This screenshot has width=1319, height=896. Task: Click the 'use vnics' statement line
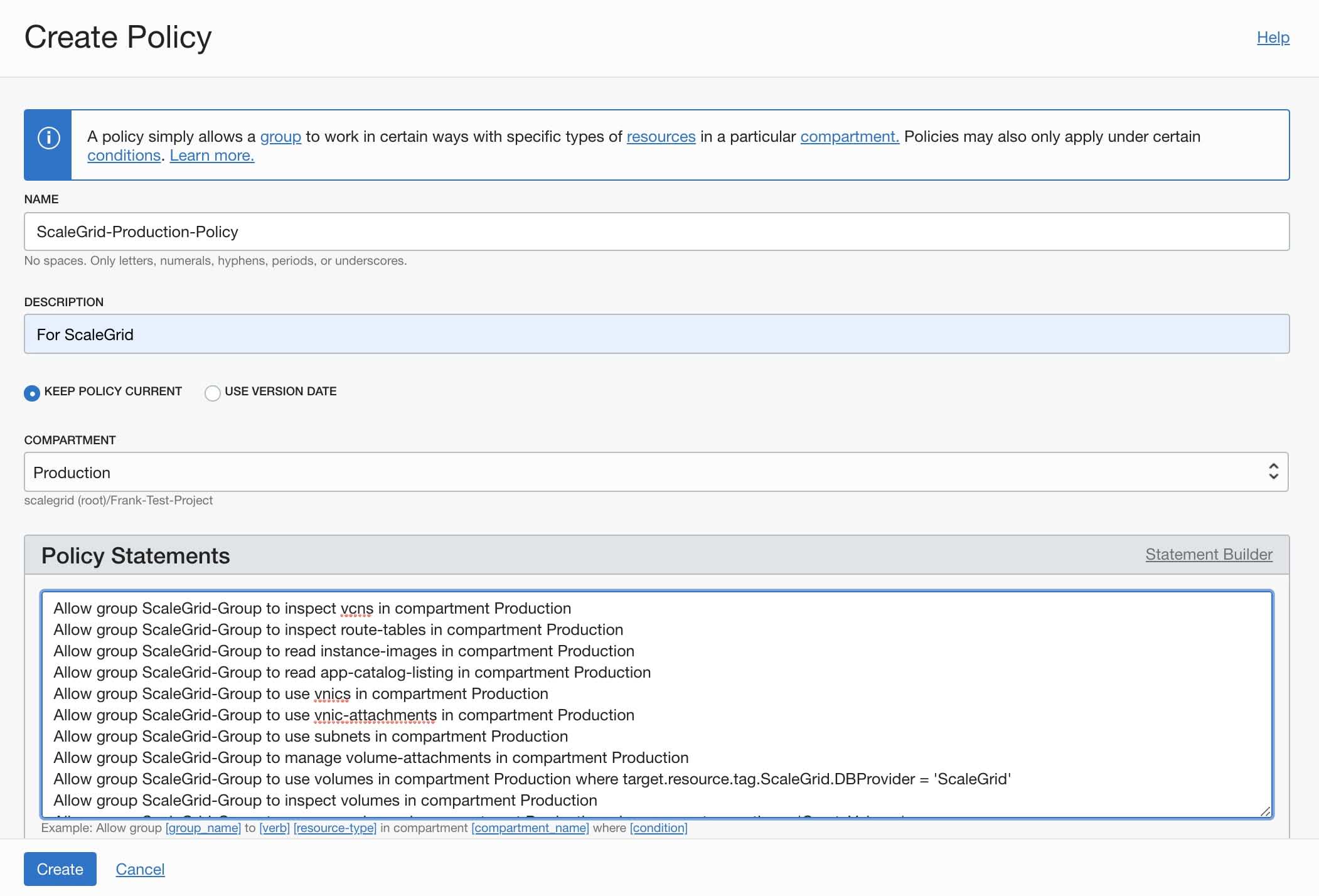(301, 694)
